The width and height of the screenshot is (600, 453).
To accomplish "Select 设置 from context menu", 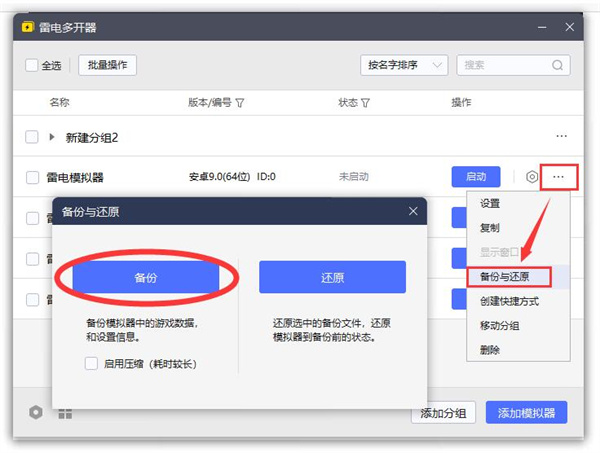I will coord(518,204).
